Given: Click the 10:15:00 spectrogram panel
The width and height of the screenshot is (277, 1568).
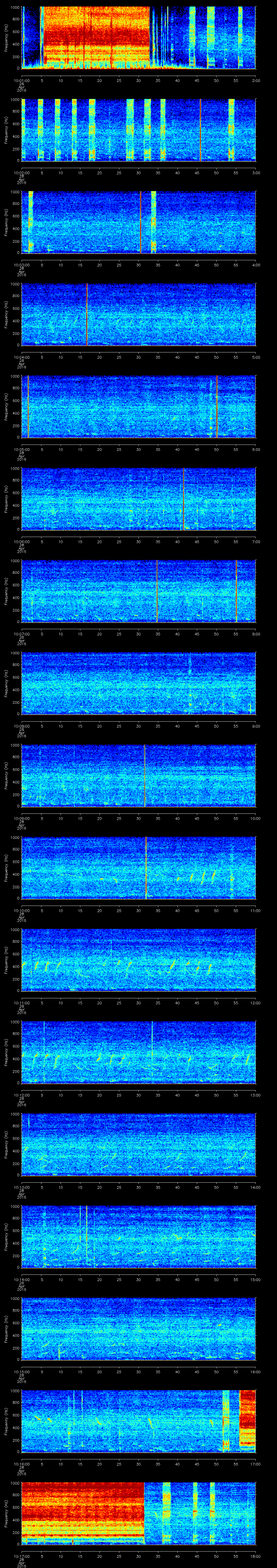Looking at the screenshot, I should click(138, 1330).
